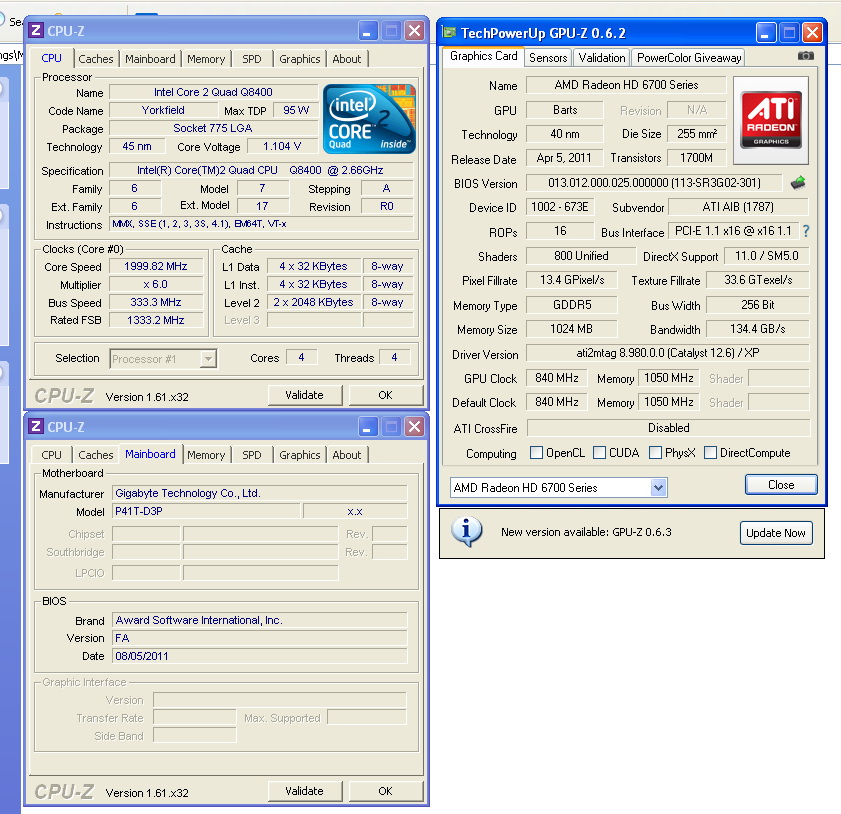Click the Memory Type GDDR5 value

point(572,305)
